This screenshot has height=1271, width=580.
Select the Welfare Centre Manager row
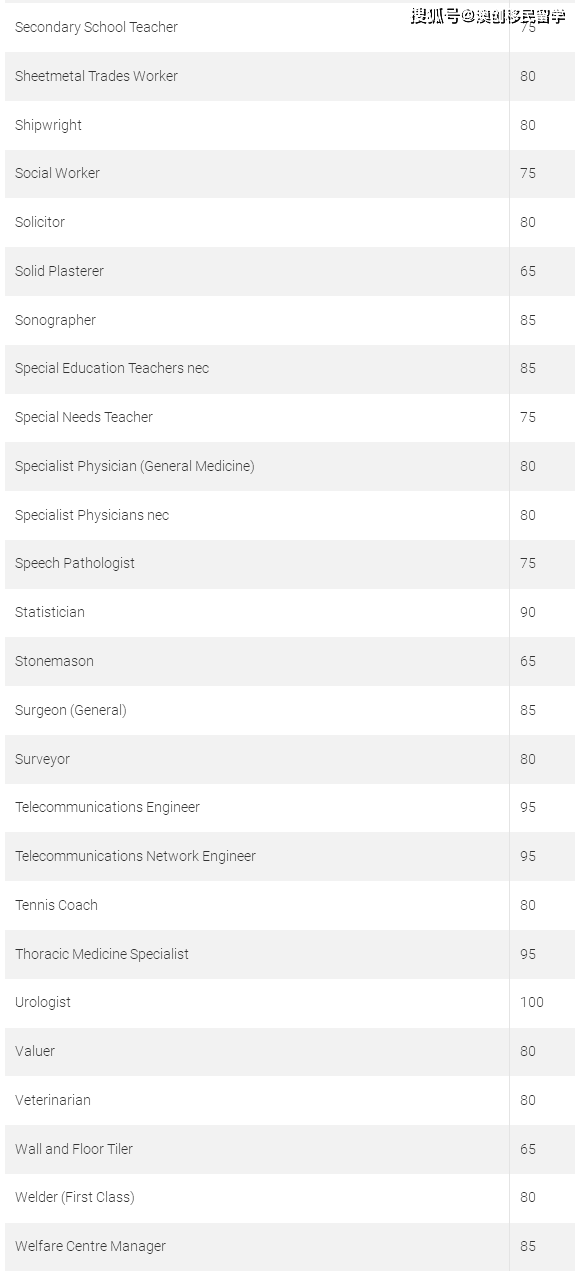tap(290, 1246)
